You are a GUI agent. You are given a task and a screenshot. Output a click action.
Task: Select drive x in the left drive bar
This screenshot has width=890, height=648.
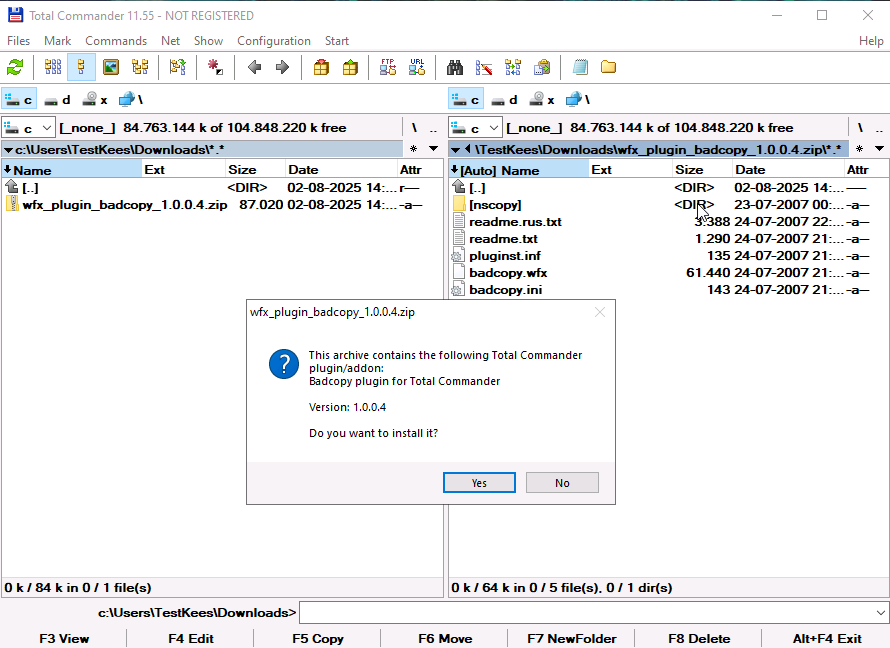point(94,100)
